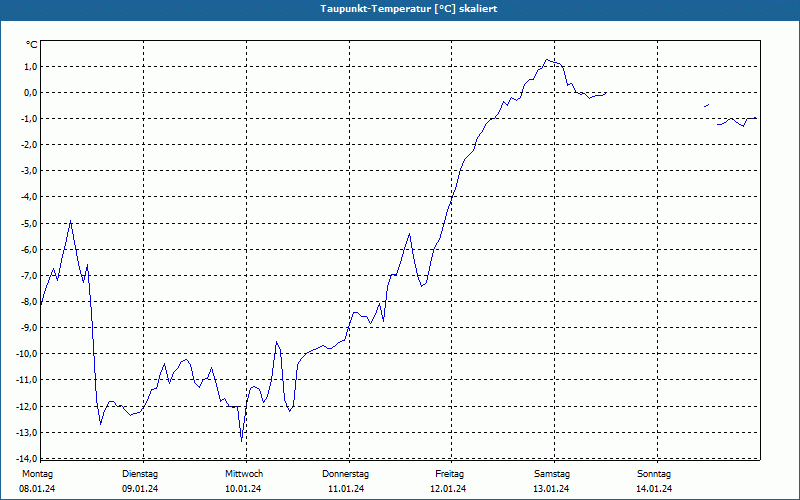This screenshot has height=500, width=800.
Task: Click the -9,0 y-axis label
Action: tap(28, 327)
